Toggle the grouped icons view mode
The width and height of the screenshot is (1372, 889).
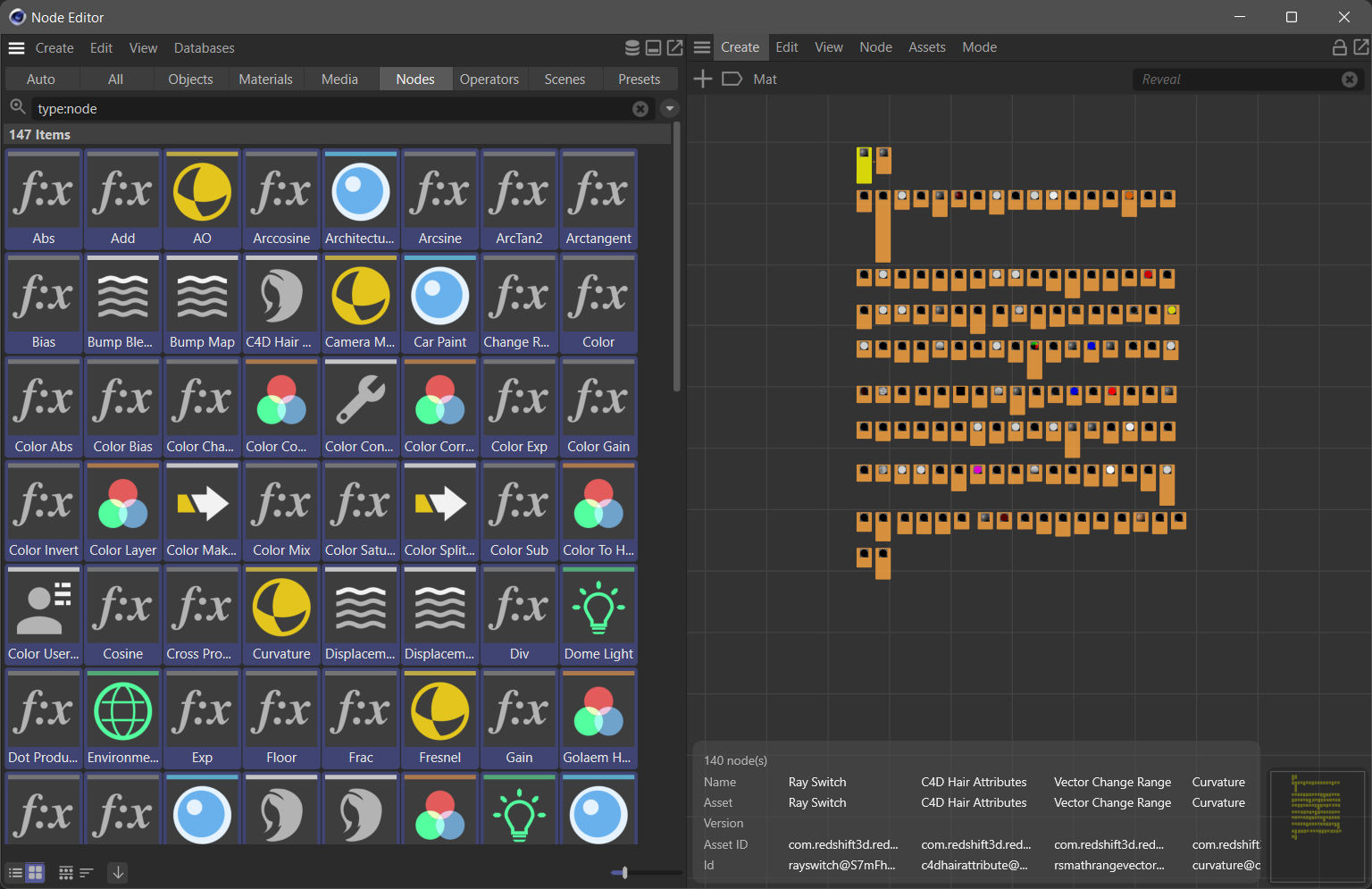(66, 873)
